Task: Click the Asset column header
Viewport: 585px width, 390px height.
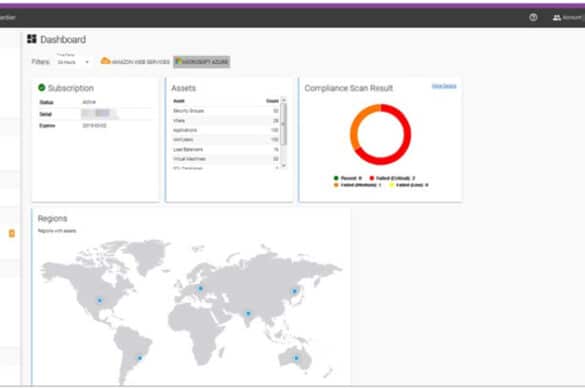Action: click(x=179, y=101)
